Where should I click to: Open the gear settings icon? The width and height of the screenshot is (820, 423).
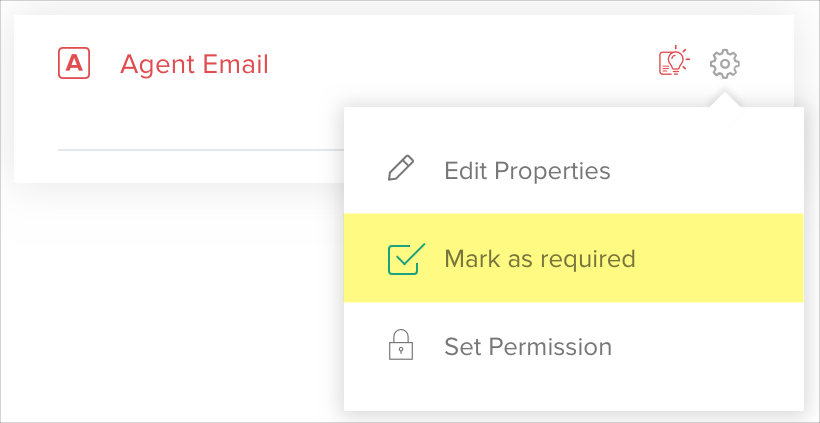[724, 64]
